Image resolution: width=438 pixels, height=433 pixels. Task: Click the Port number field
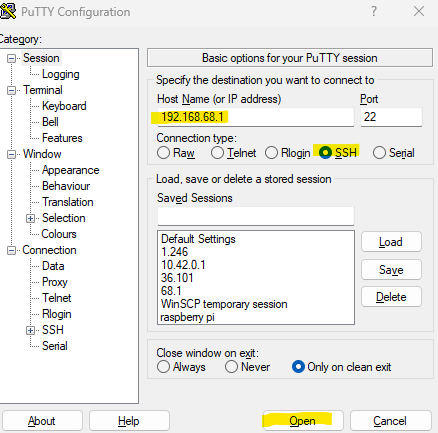click(x=391, y=117)
